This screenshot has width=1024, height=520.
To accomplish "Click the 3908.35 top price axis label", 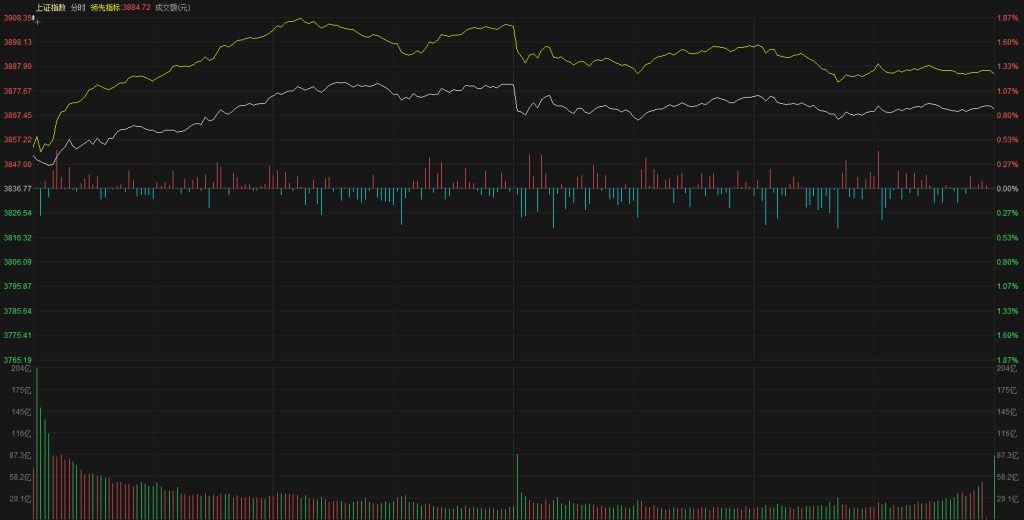I will tap(17, 18).
